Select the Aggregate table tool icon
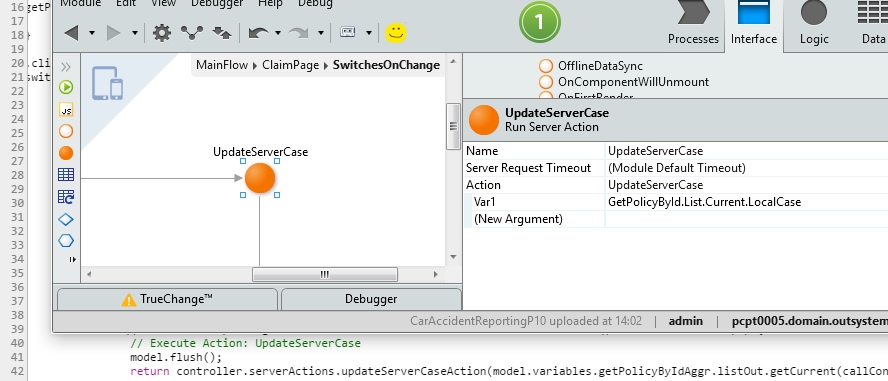 pos(66,175)
